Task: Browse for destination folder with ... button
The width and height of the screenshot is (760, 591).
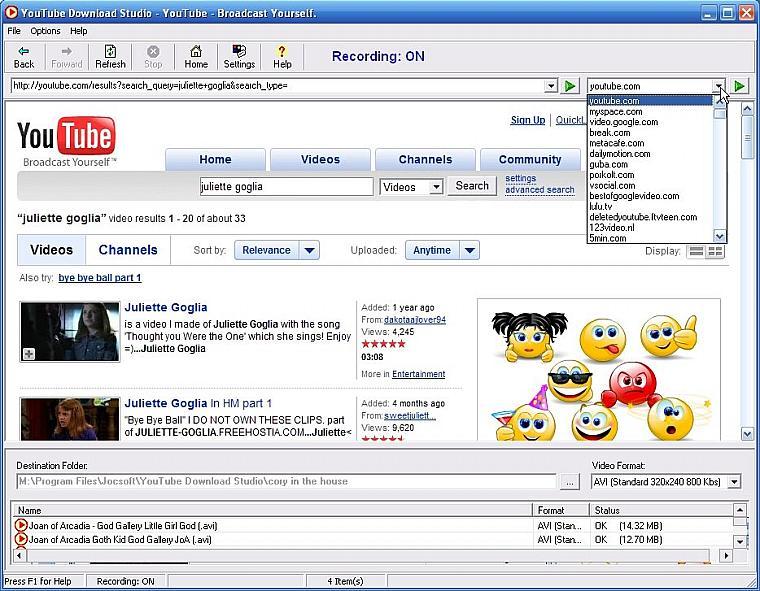Action: 570,482
